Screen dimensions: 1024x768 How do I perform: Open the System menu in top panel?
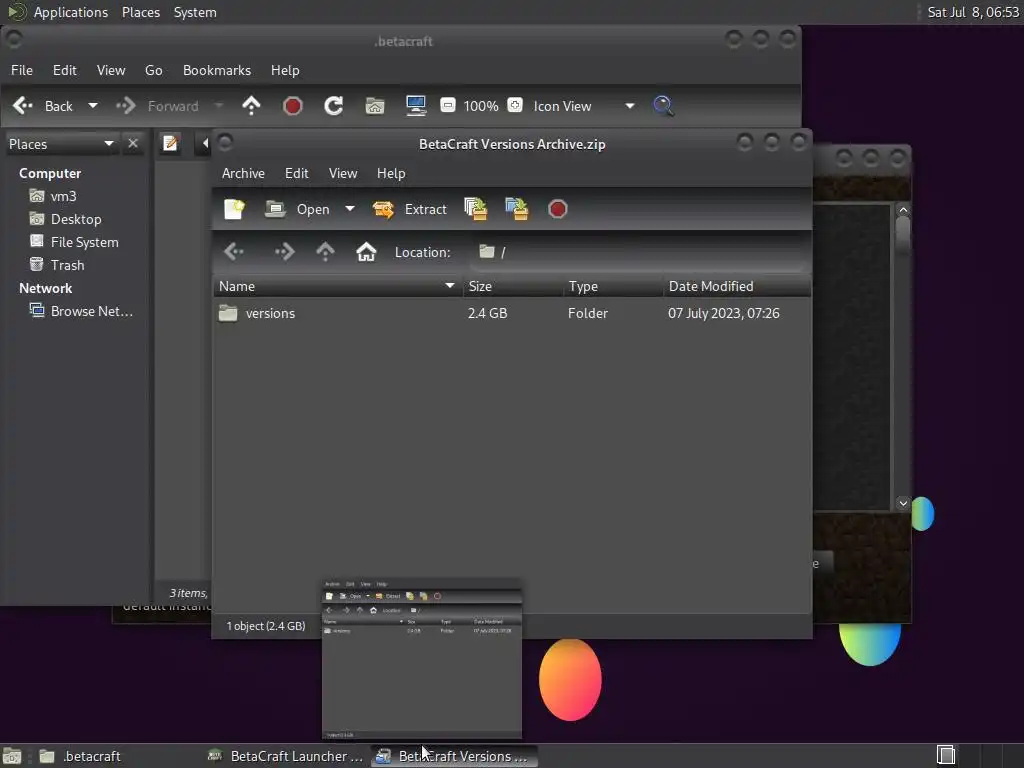click(195, 12)
